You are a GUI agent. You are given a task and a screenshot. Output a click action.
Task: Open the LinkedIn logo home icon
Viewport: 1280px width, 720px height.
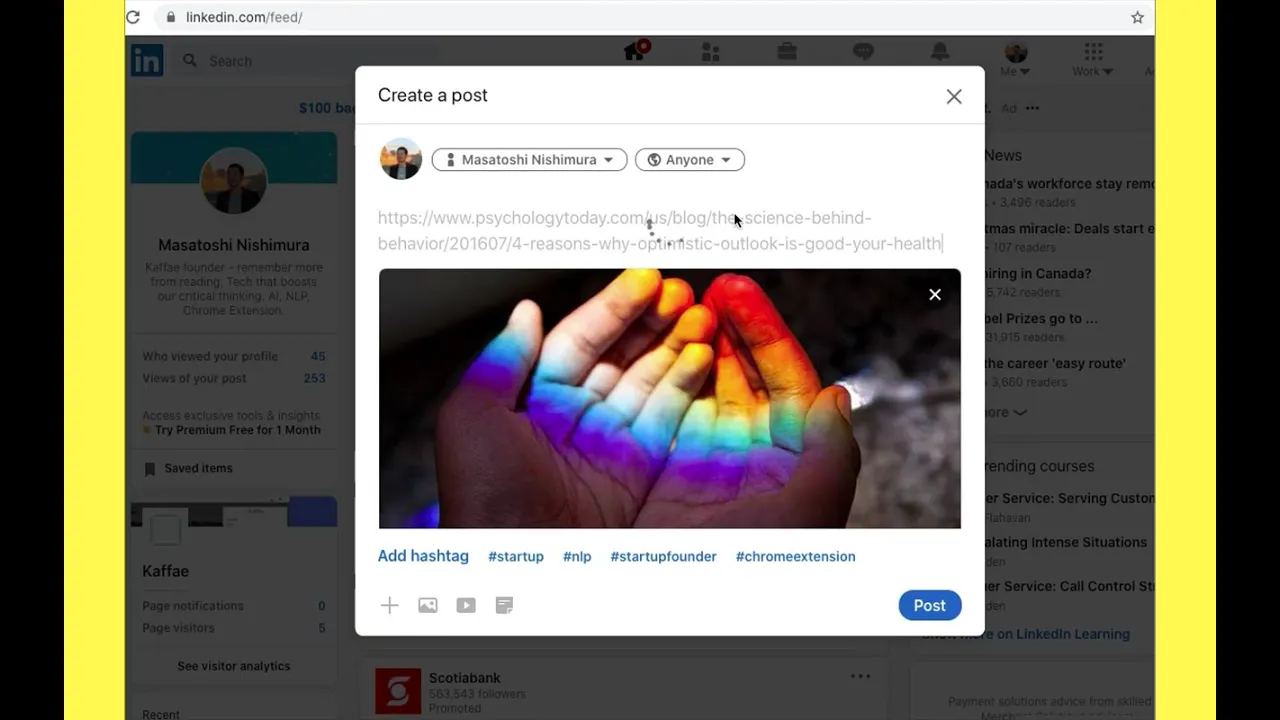click(x=147, y=61)
